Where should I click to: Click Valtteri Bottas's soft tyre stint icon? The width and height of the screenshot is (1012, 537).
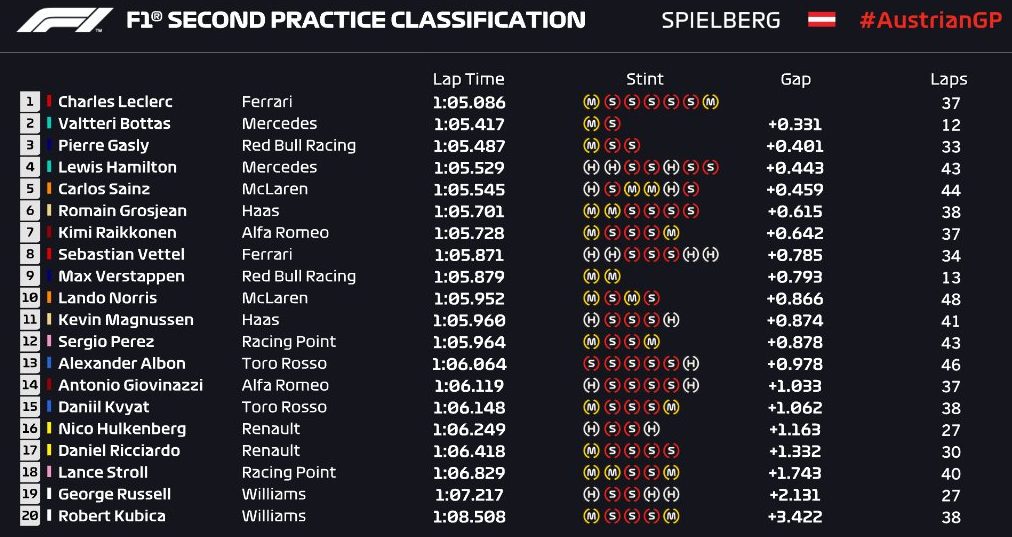pyautogui.click(x=612, y=123)
